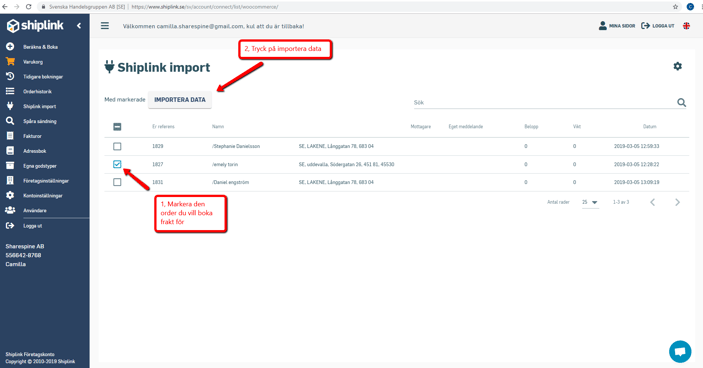The width and height of the screenshot is (703, 368).
Task: Bookmark page with the star icon
Action: [675, 7]
